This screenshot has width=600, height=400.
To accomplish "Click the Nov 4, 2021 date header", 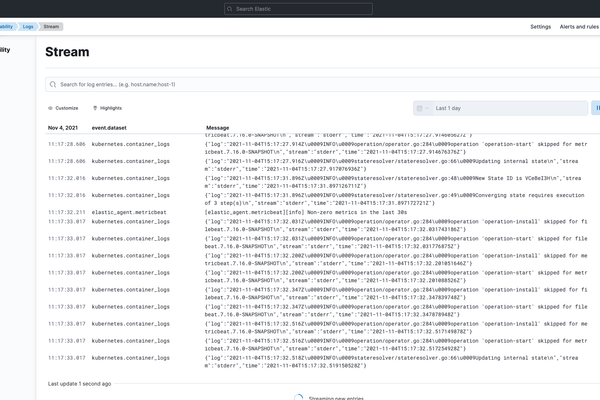I will tap(63, 128).
